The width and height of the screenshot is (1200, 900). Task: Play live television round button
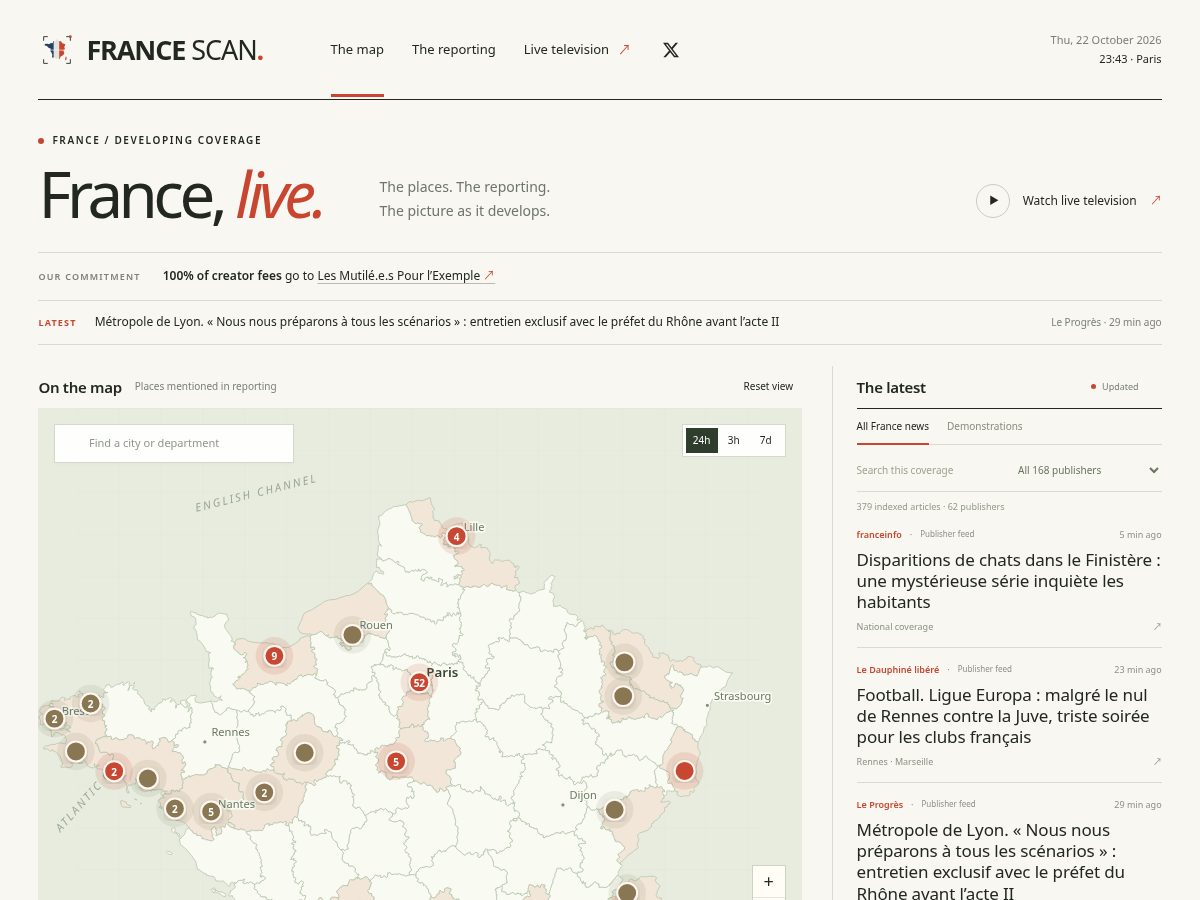point(993,200)
